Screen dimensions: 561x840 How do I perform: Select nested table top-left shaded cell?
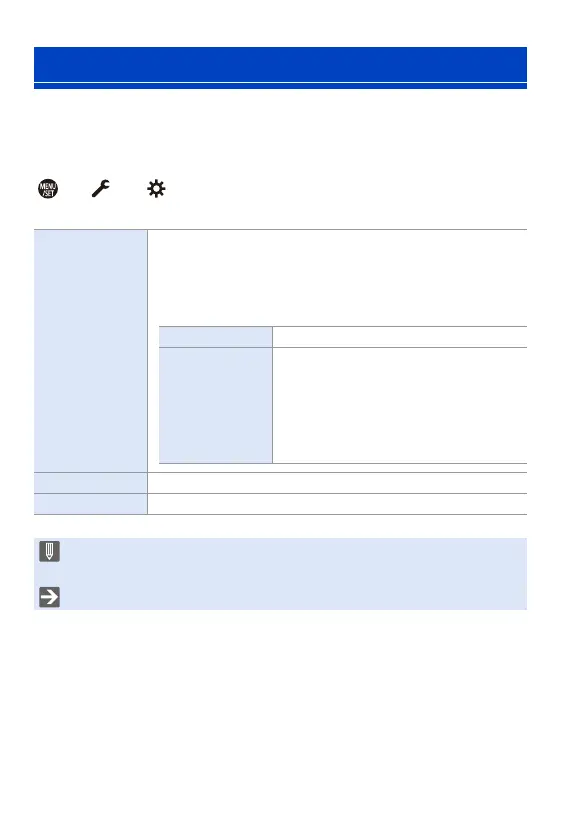[215, 337]
